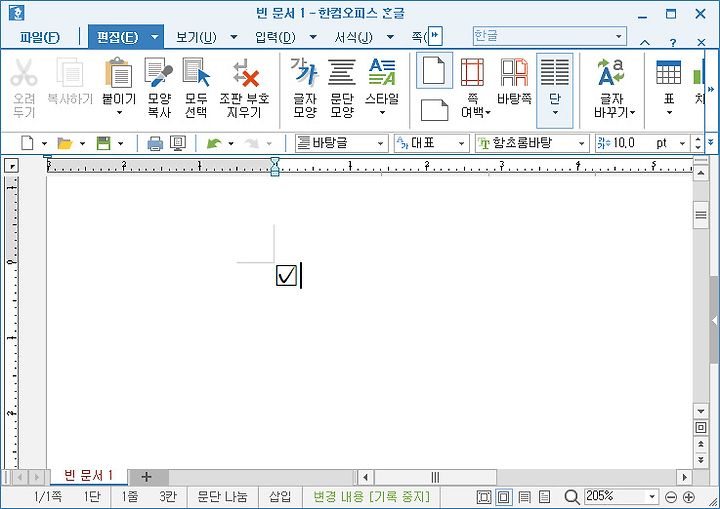Click the 글자 바꾸기 icon
The height and width of the screenshot is (509, 720).
click(x=611, y=73)
